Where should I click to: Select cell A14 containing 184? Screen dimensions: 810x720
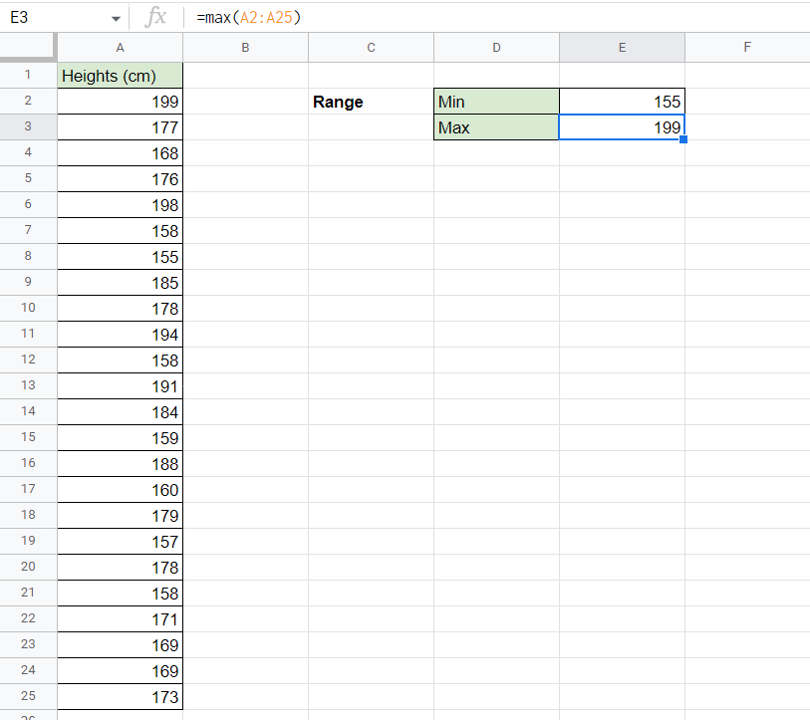(x=120, y=412)
